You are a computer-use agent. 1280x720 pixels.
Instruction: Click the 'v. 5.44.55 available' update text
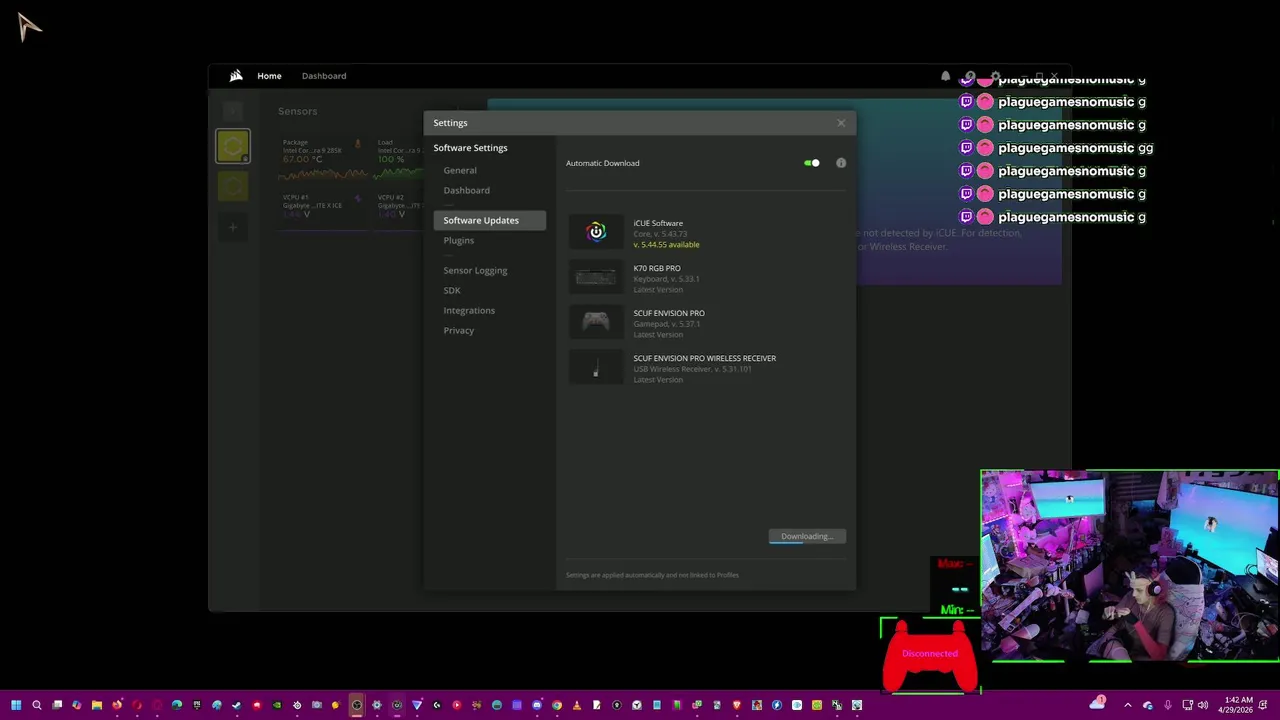666,244
